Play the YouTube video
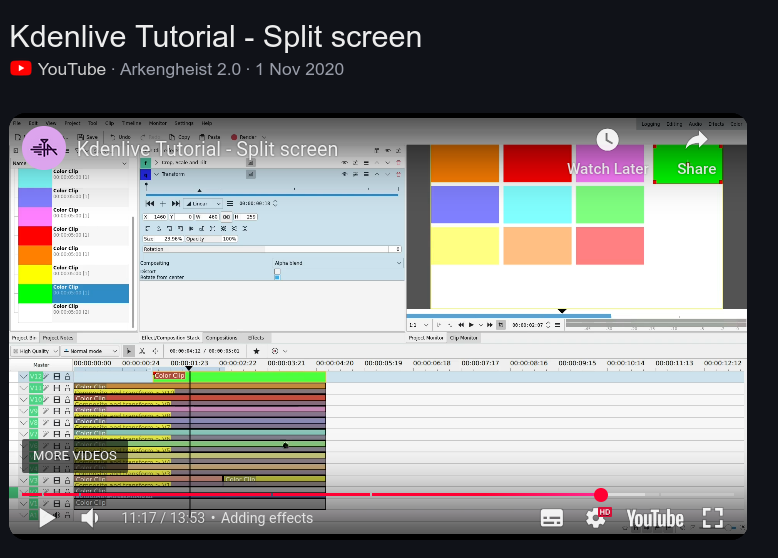The width and height of the screenshot is (778, 558). click(x=47, y=518)
